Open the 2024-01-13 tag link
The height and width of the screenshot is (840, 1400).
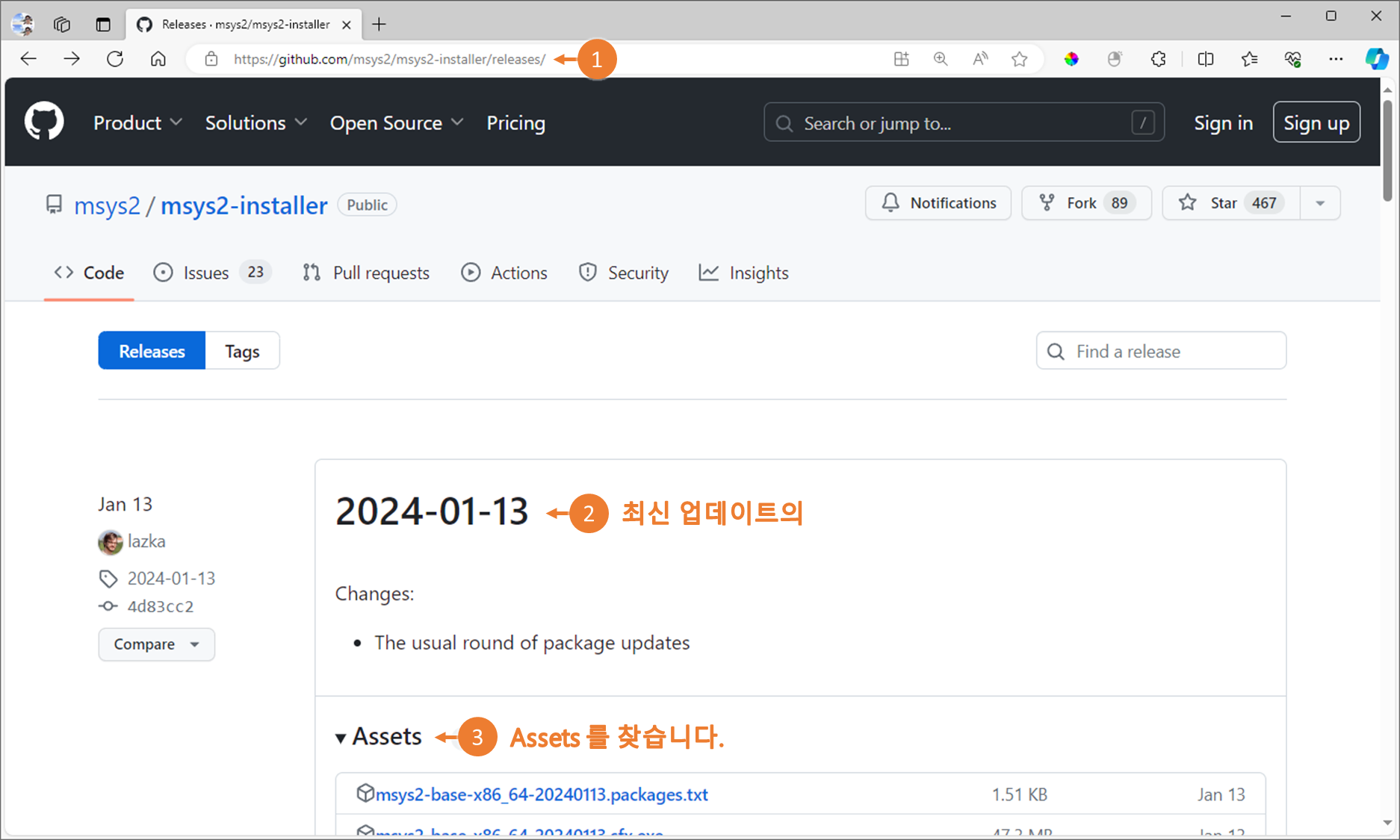(x=171, y=579)
